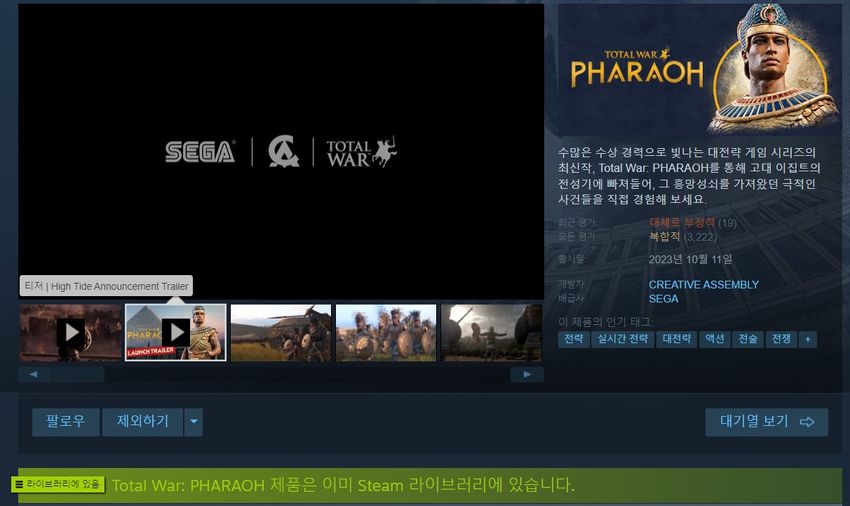The height and width of the screenshot is (506, 850).
Task: Select the 전술 tag
Action: [748, 339]
